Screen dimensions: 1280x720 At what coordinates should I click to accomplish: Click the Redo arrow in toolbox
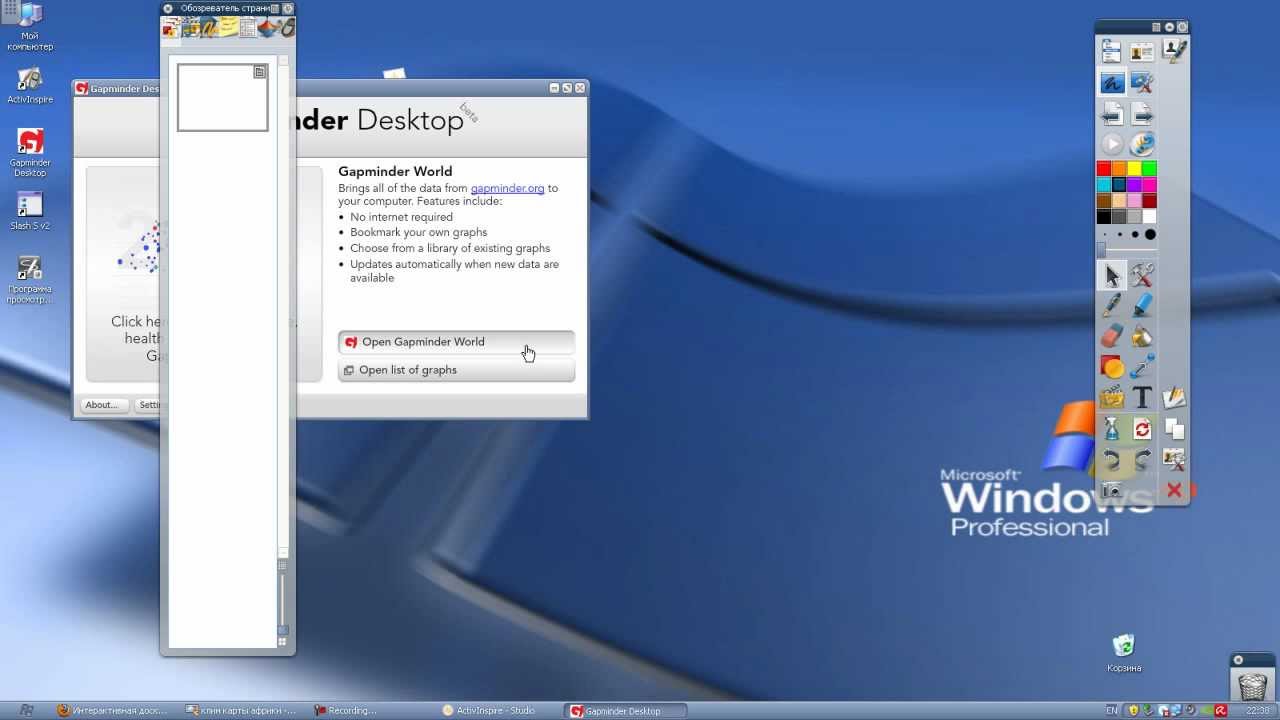(1142, 460)
